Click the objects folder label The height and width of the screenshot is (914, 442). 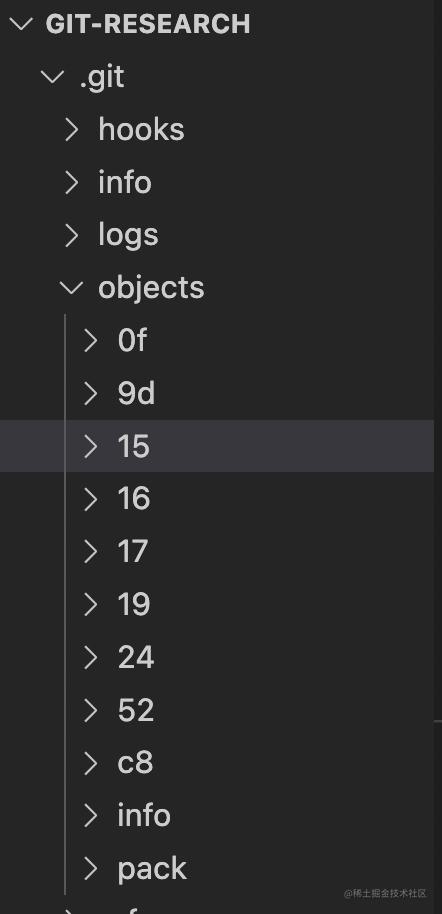point(151,289)
